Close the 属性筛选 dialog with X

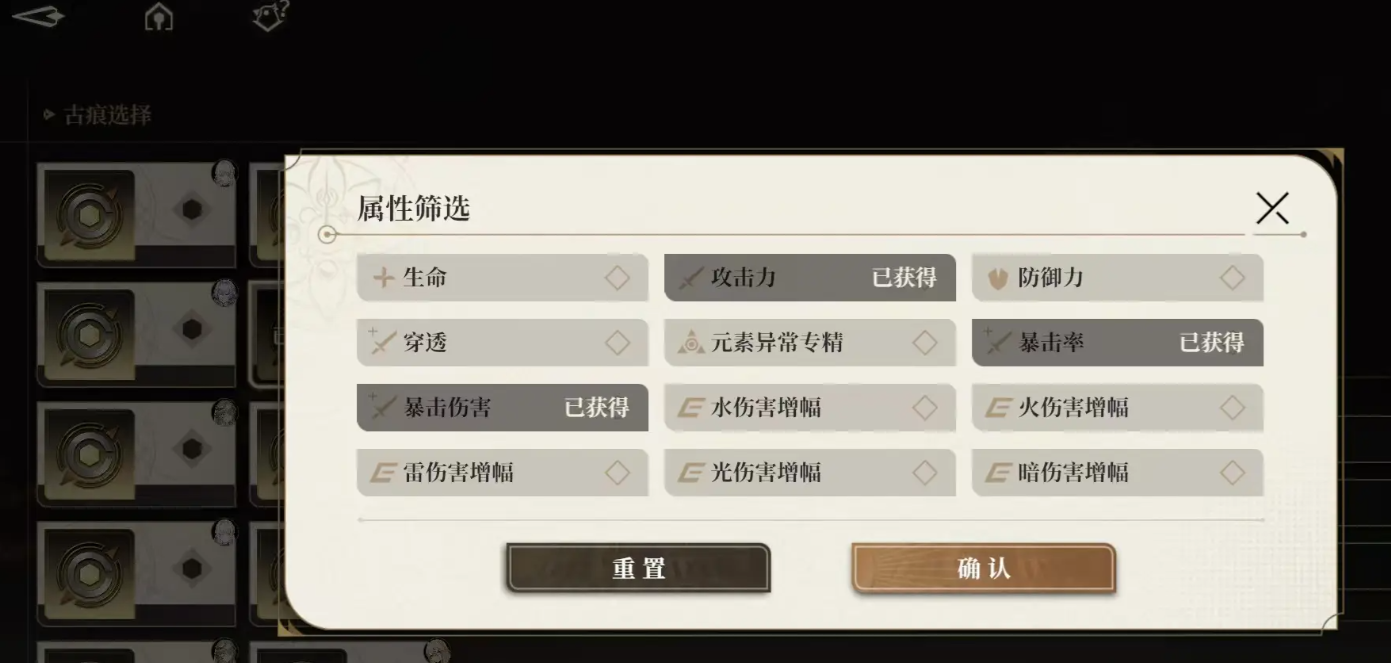coord(1272,208)
